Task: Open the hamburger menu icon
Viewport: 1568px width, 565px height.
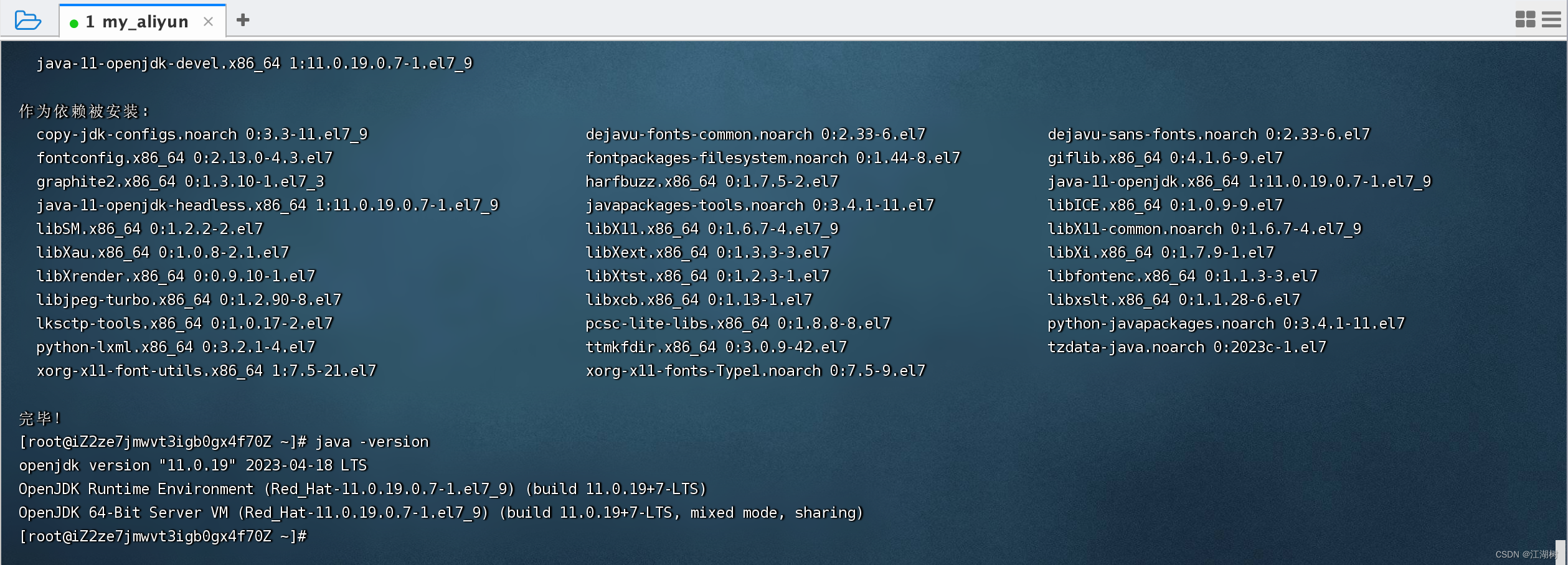Action: point(1551,19)
